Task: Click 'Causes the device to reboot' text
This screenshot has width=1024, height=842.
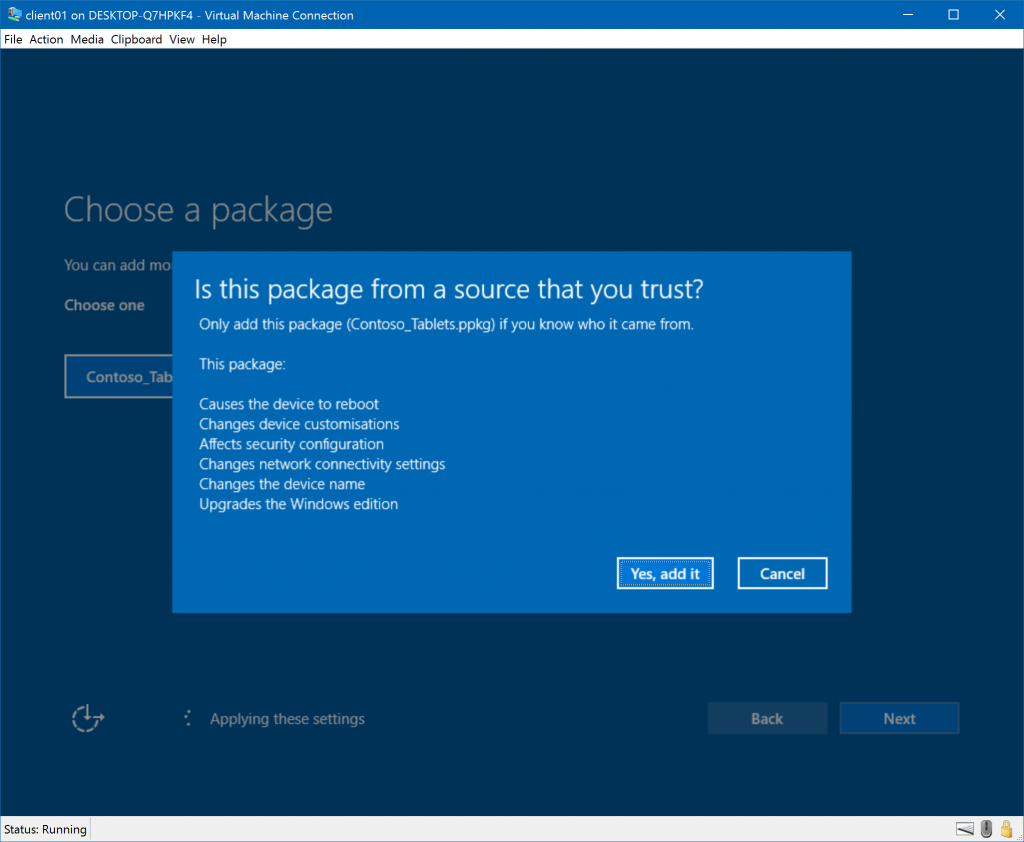Action: pos(289,404)
